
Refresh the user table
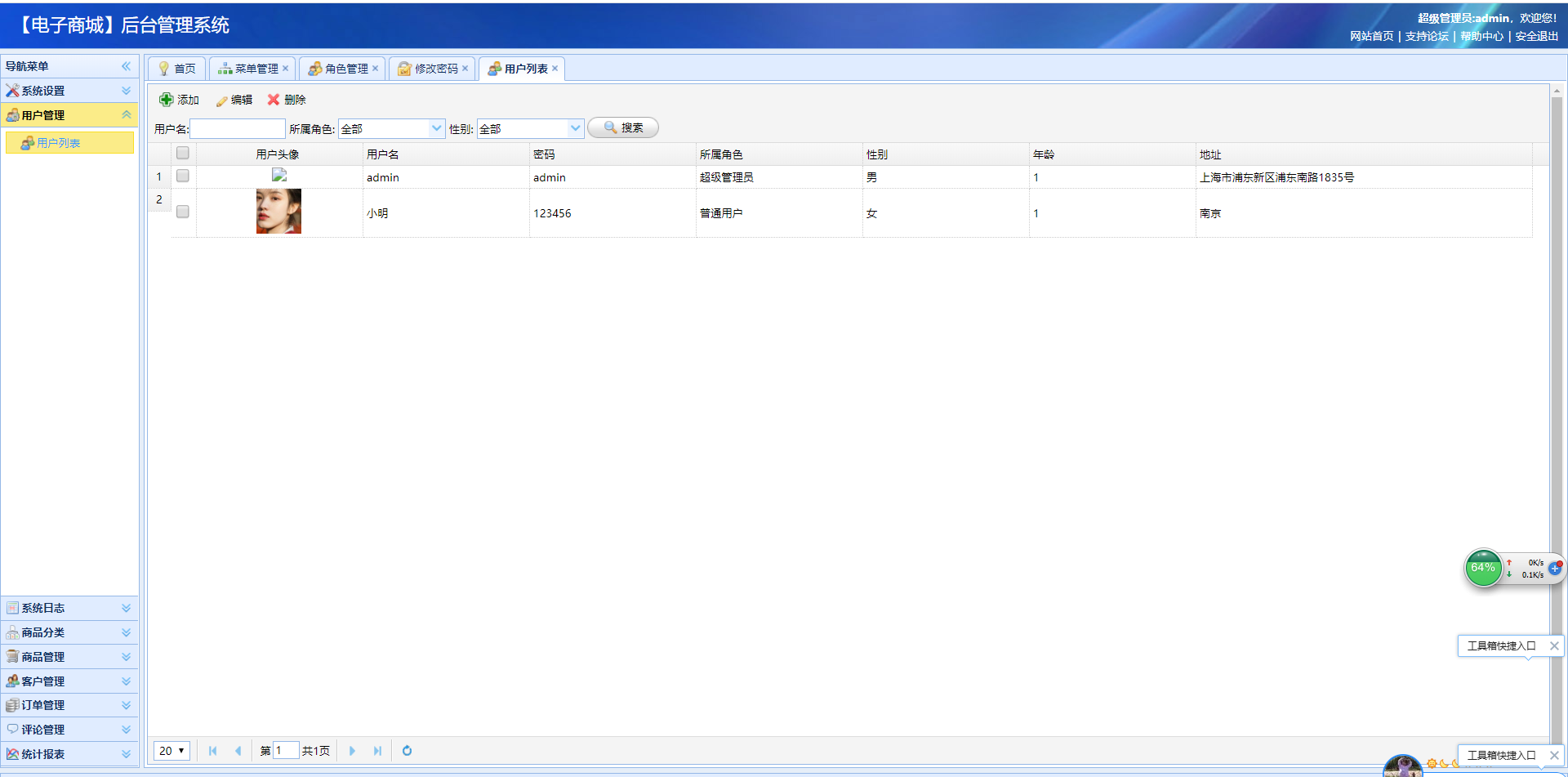tap(407, 751)
